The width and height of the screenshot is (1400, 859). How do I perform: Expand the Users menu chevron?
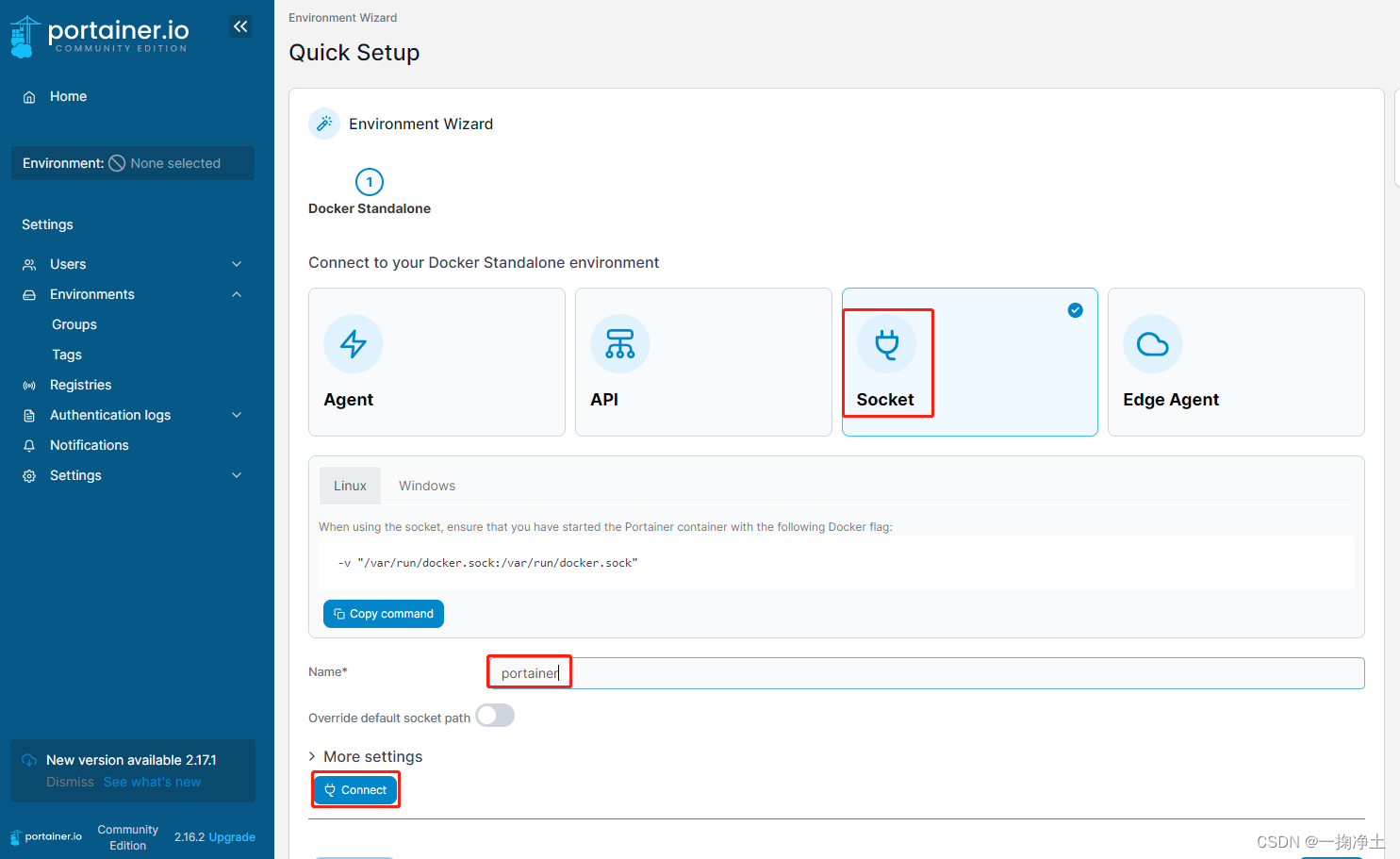[x=237, y=264]
